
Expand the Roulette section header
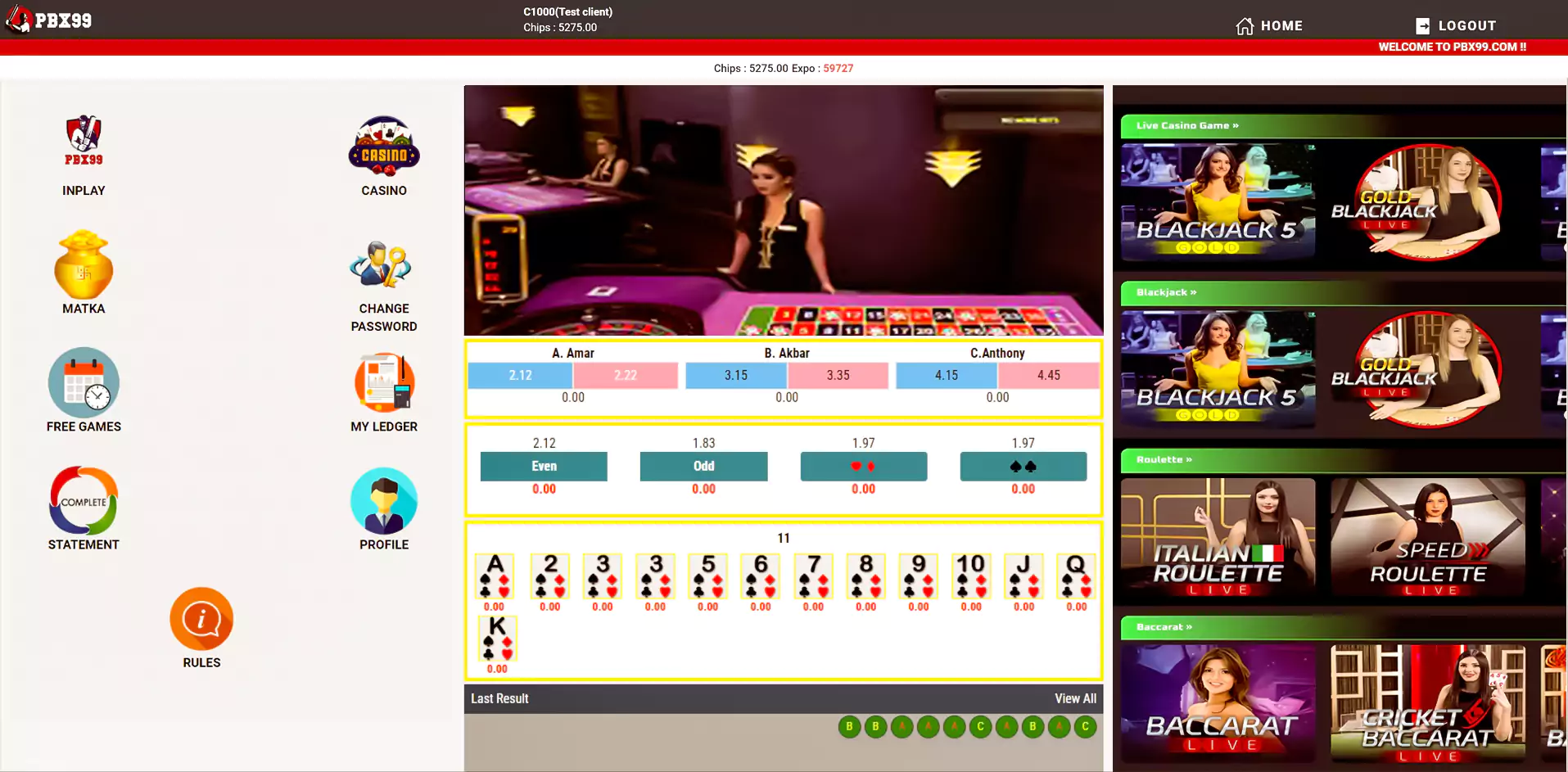1164,460
